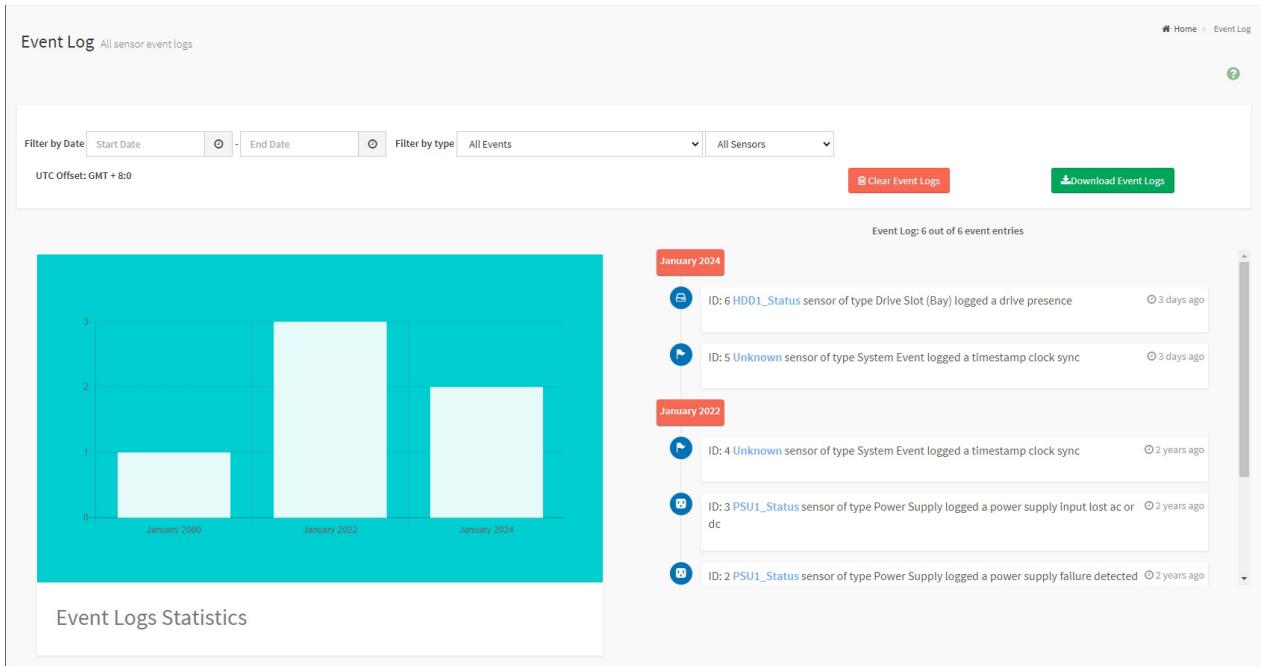Open the HDD1_Status sensor link
This screenshot has height=667, width=1262.
point(766,301)
